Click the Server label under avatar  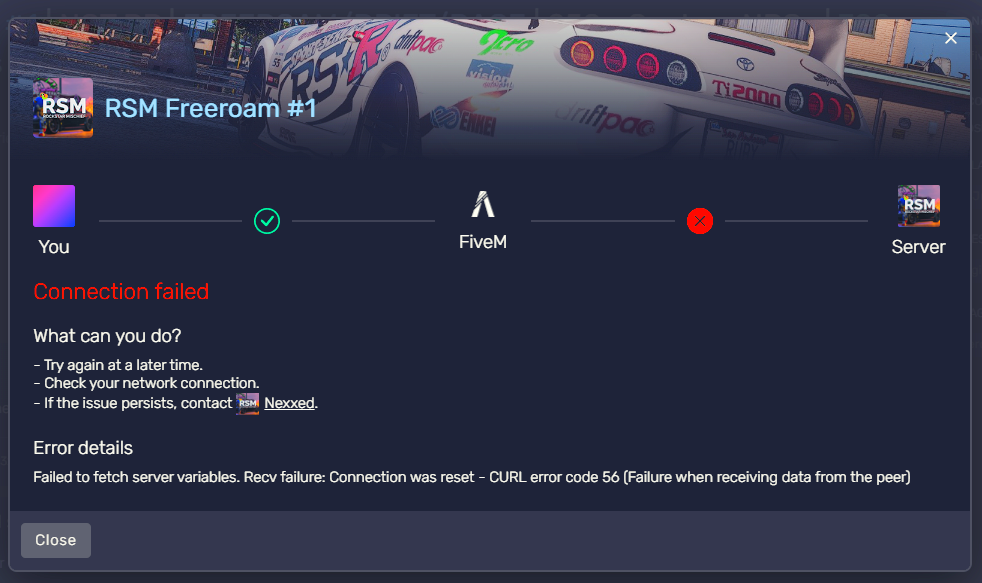coord(918,247)
